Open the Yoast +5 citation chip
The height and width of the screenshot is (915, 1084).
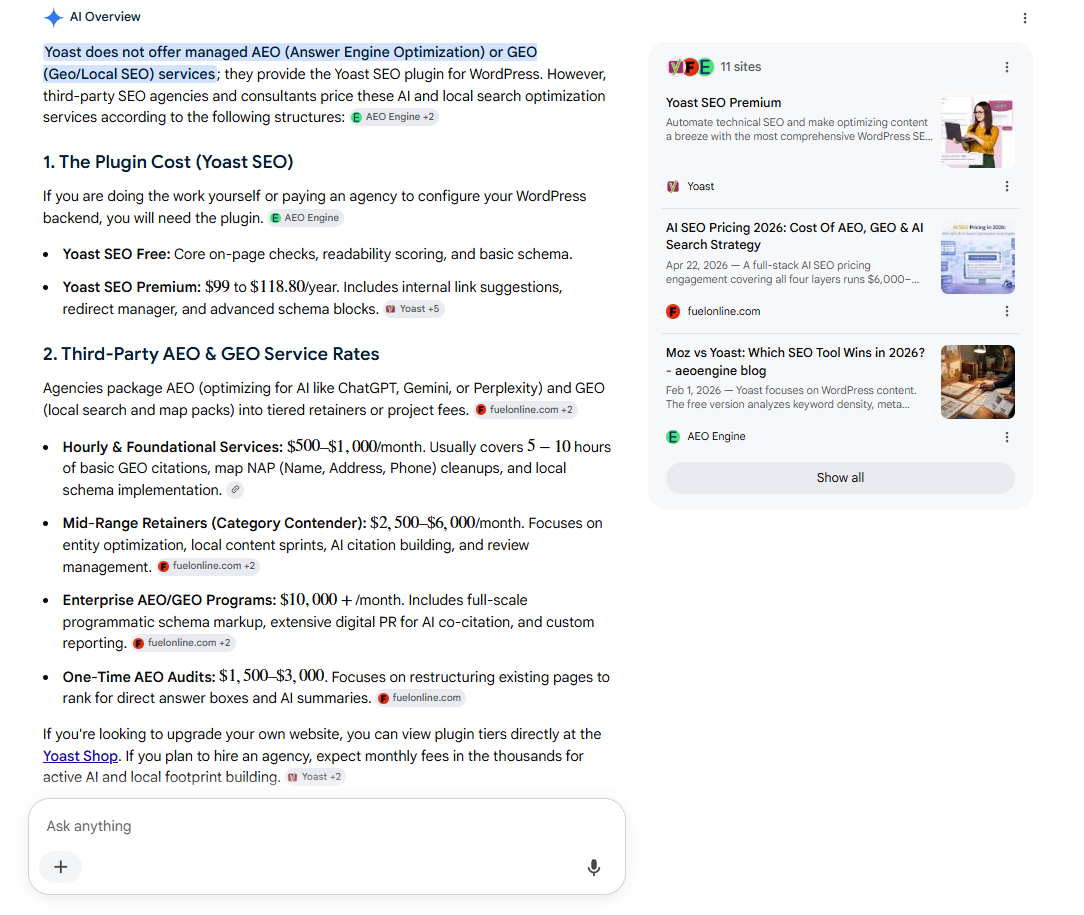tap(413, 309)
